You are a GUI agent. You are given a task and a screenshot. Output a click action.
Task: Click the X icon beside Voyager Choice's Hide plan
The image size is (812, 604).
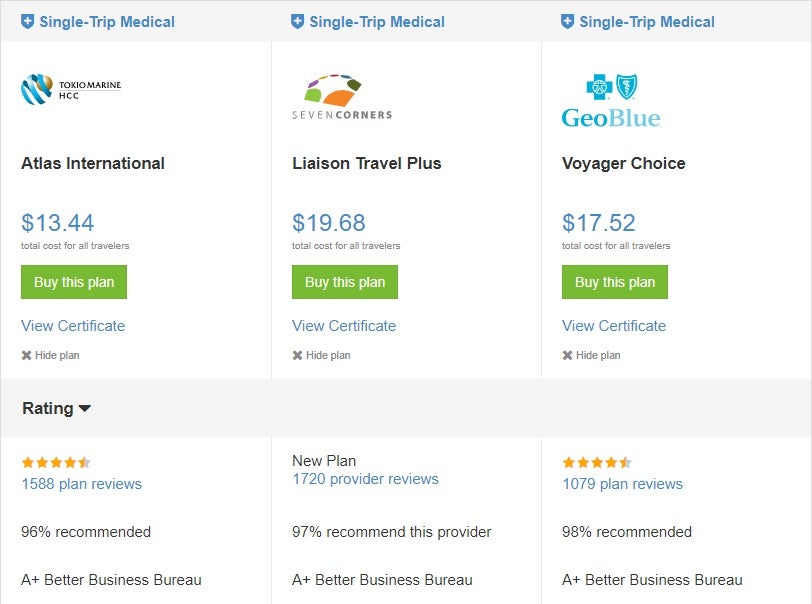tap(566, 355)
